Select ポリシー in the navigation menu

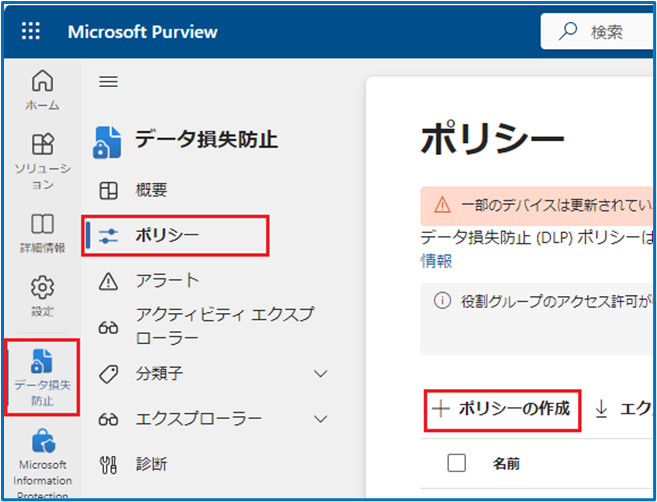pos(166,235)
